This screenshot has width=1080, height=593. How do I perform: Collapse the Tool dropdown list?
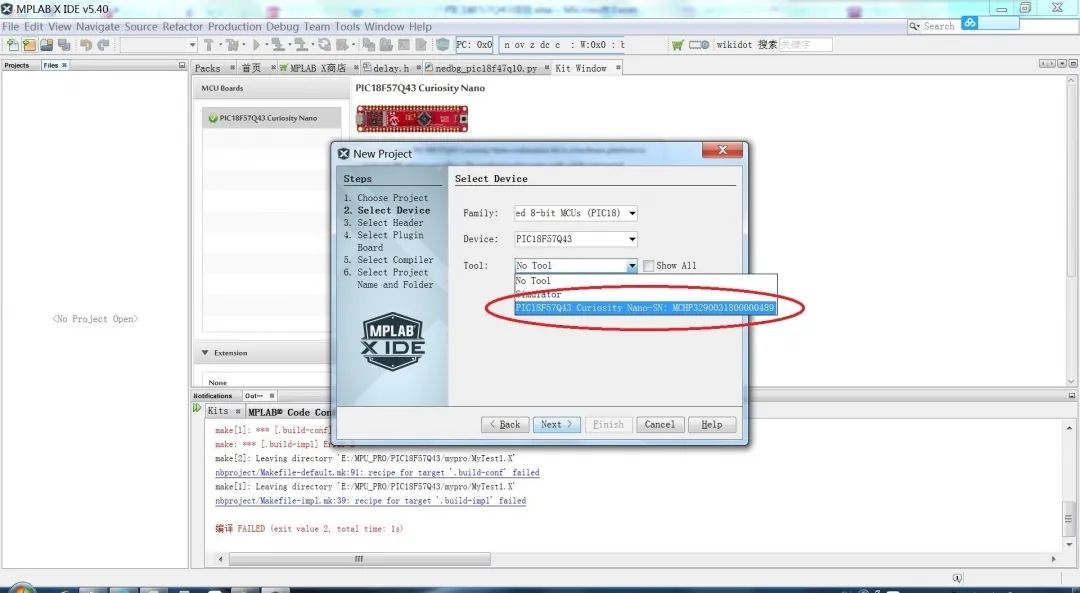tap(631, 266)
